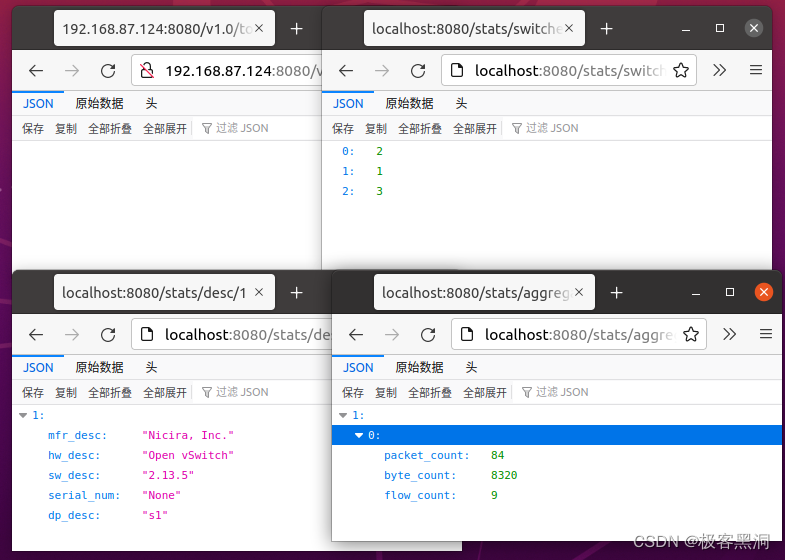This screenshot has height=560, width=785.
Task: Reload the stats/switches page
Action: (x=418, y=71)
